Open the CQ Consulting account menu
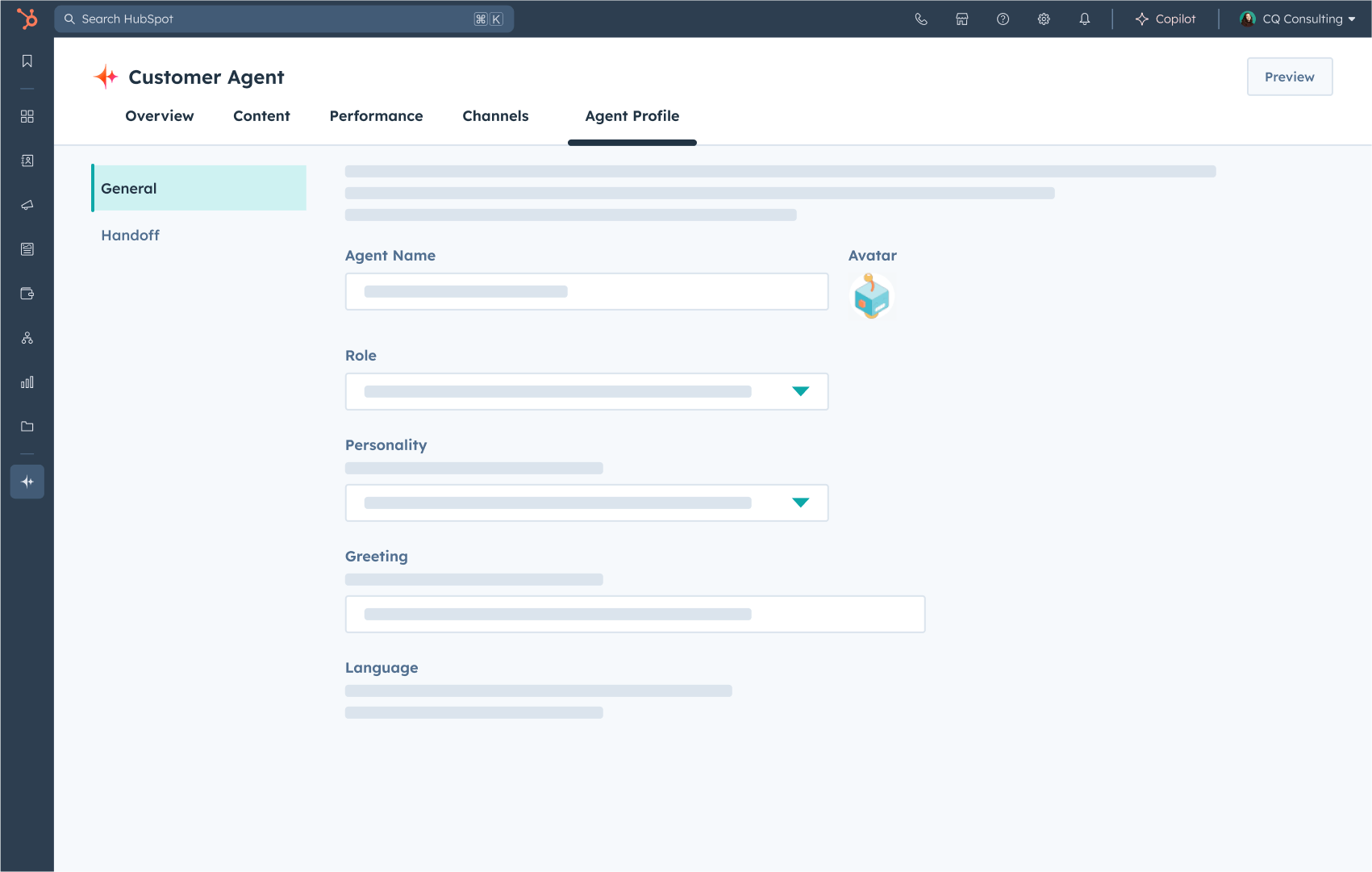Screen dimensions: 1372x872 (1297, 19)
